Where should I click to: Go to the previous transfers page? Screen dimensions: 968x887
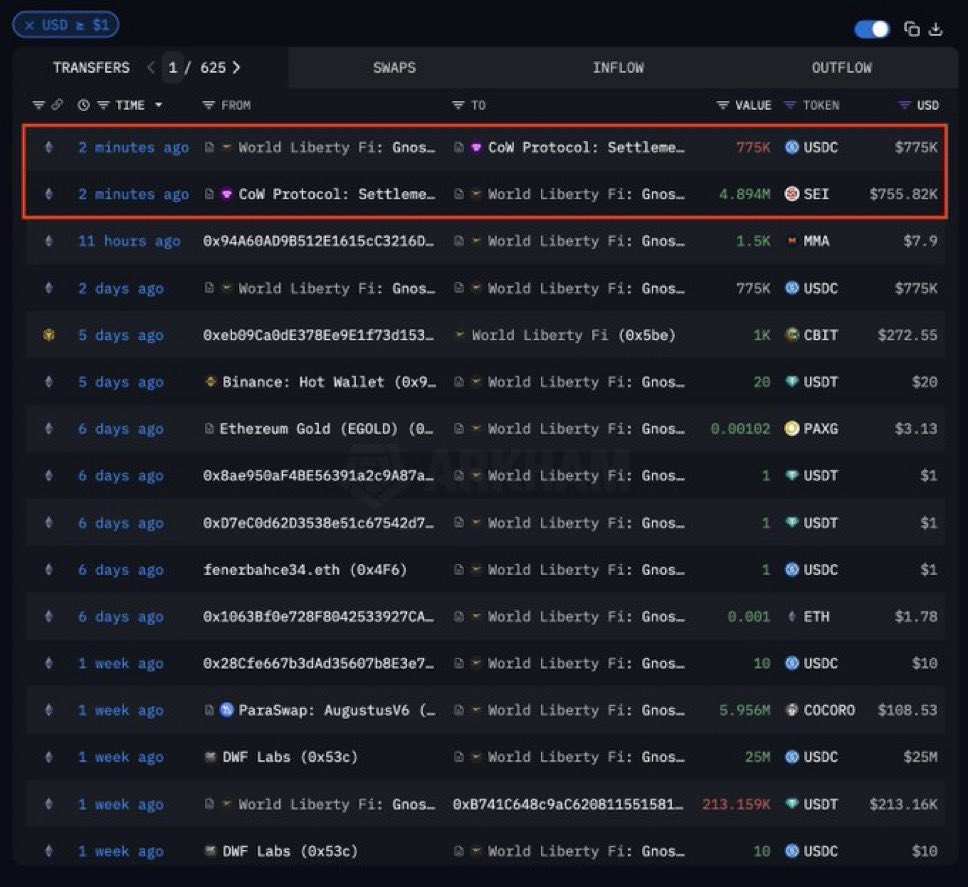point(151,67)
